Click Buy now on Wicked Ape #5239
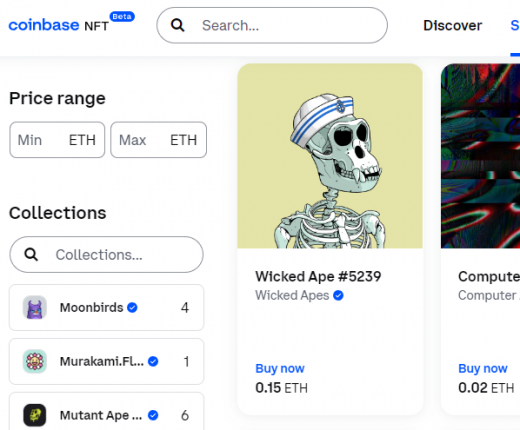520x430 pixels. pyautogui.click(x=280, y=369)
